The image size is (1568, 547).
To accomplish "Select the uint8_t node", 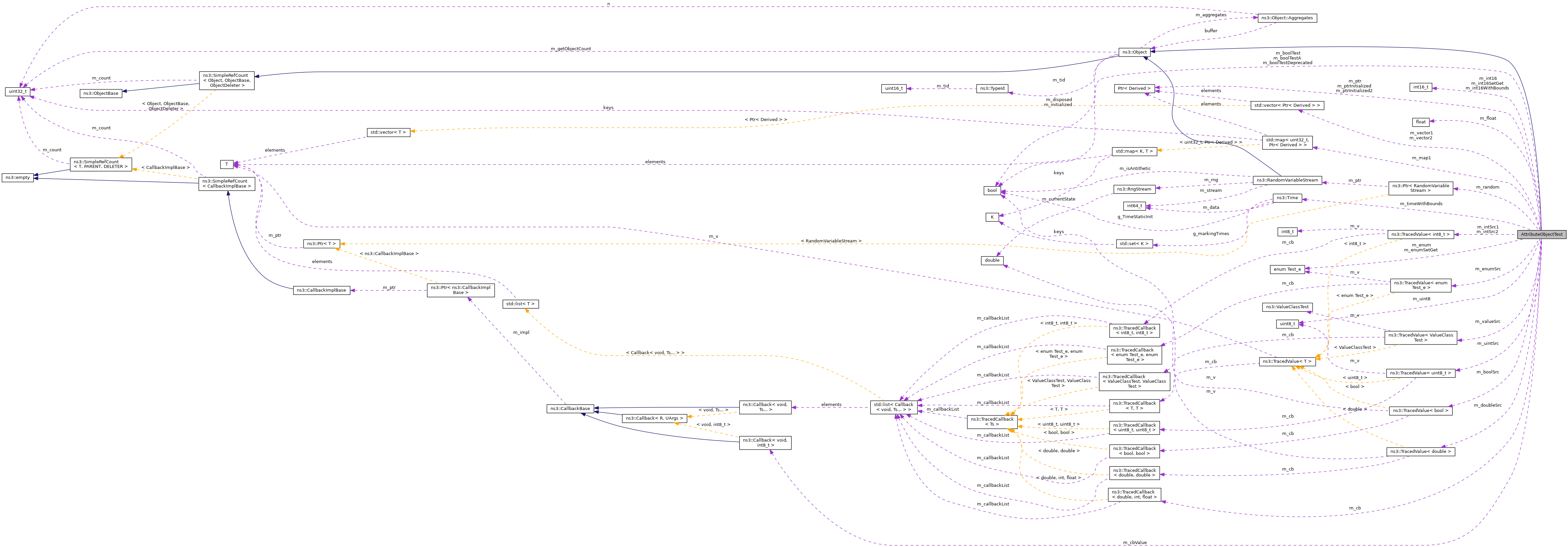I will pyautogui.click(x=1287, y=324).
